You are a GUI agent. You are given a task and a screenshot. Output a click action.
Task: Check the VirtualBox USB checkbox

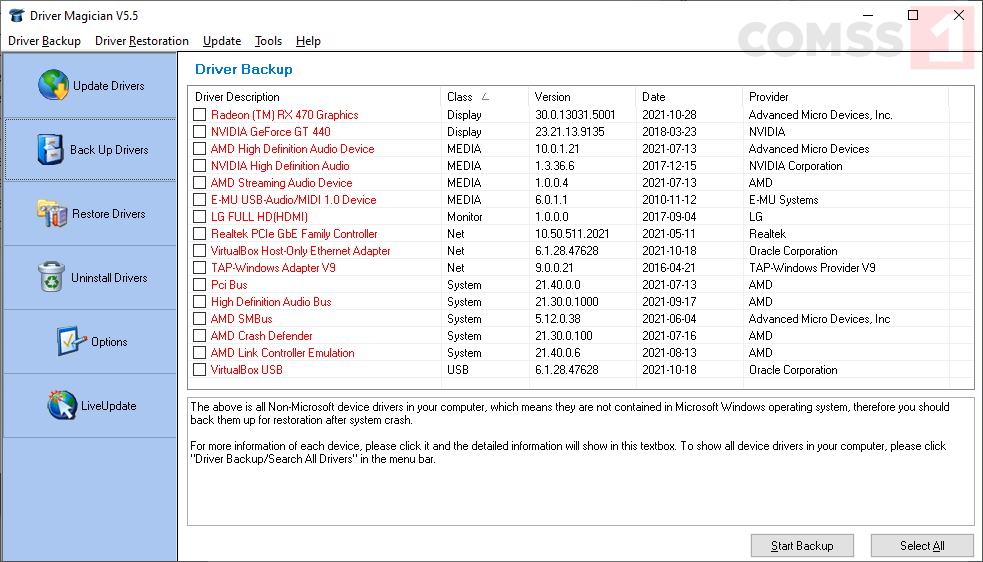tap(199, 369)
